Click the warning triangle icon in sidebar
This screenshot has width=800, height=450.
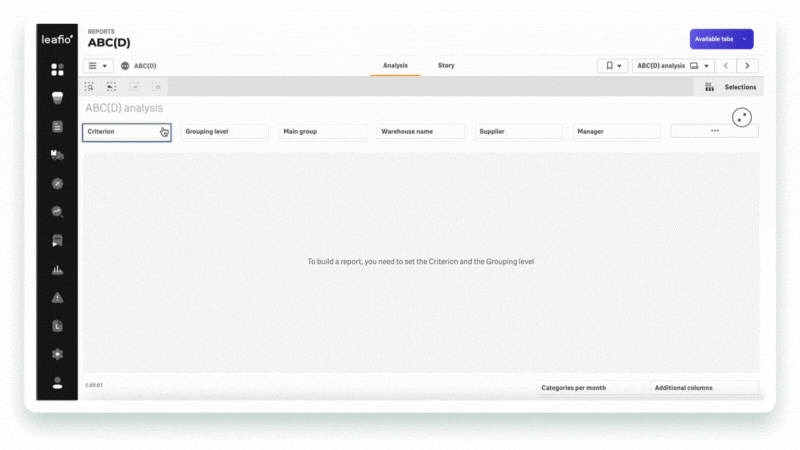coord(57,297)
